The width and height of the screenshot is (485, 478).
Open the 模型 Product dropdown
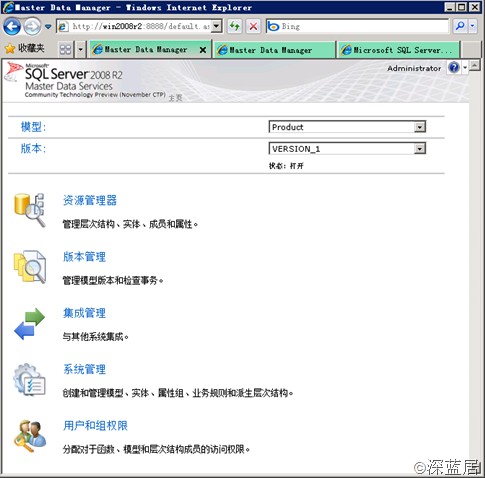click(347, 127)
